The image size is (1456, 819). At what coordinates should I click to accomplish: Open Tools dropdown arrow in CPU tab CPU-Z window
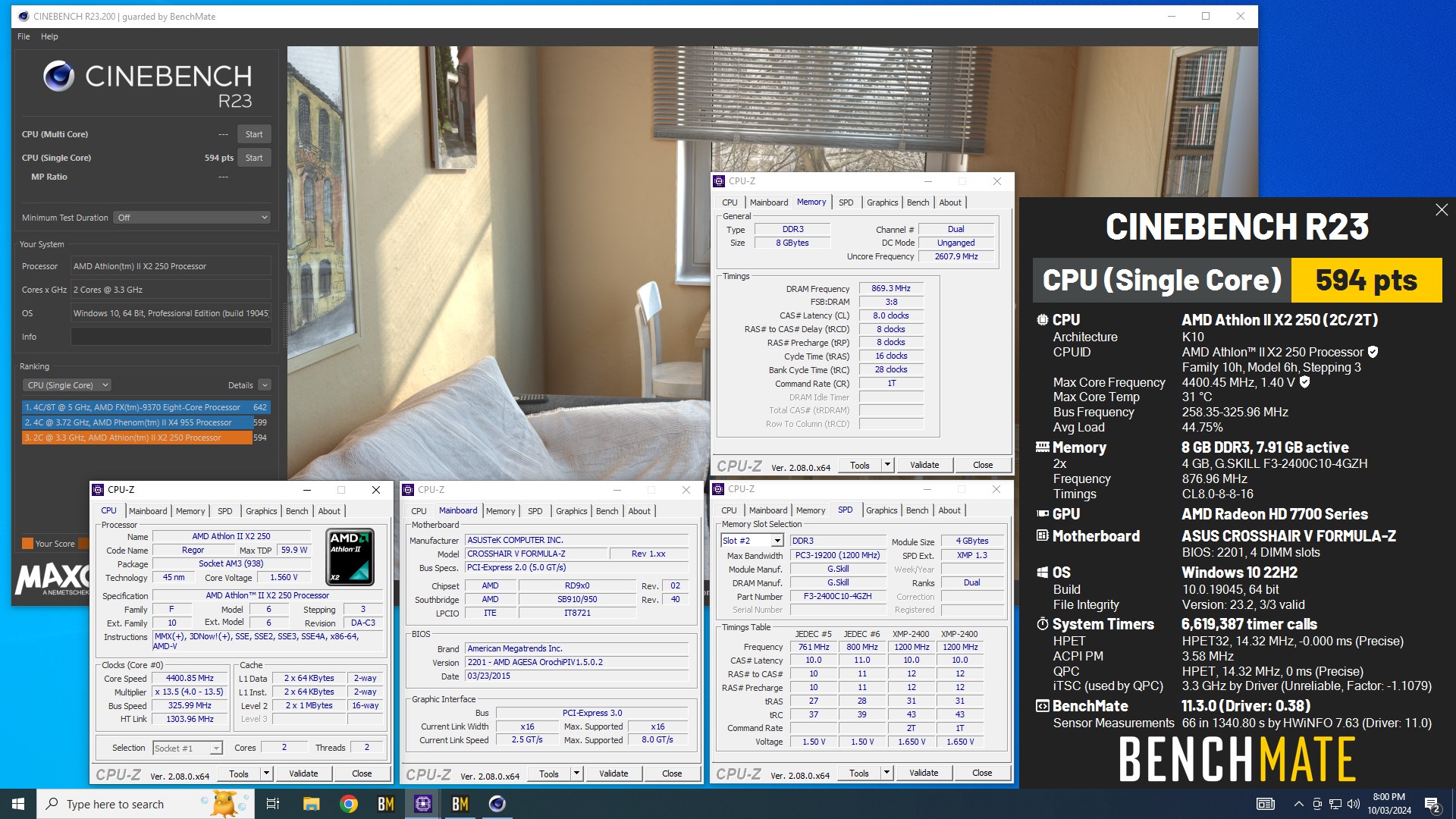266,773
